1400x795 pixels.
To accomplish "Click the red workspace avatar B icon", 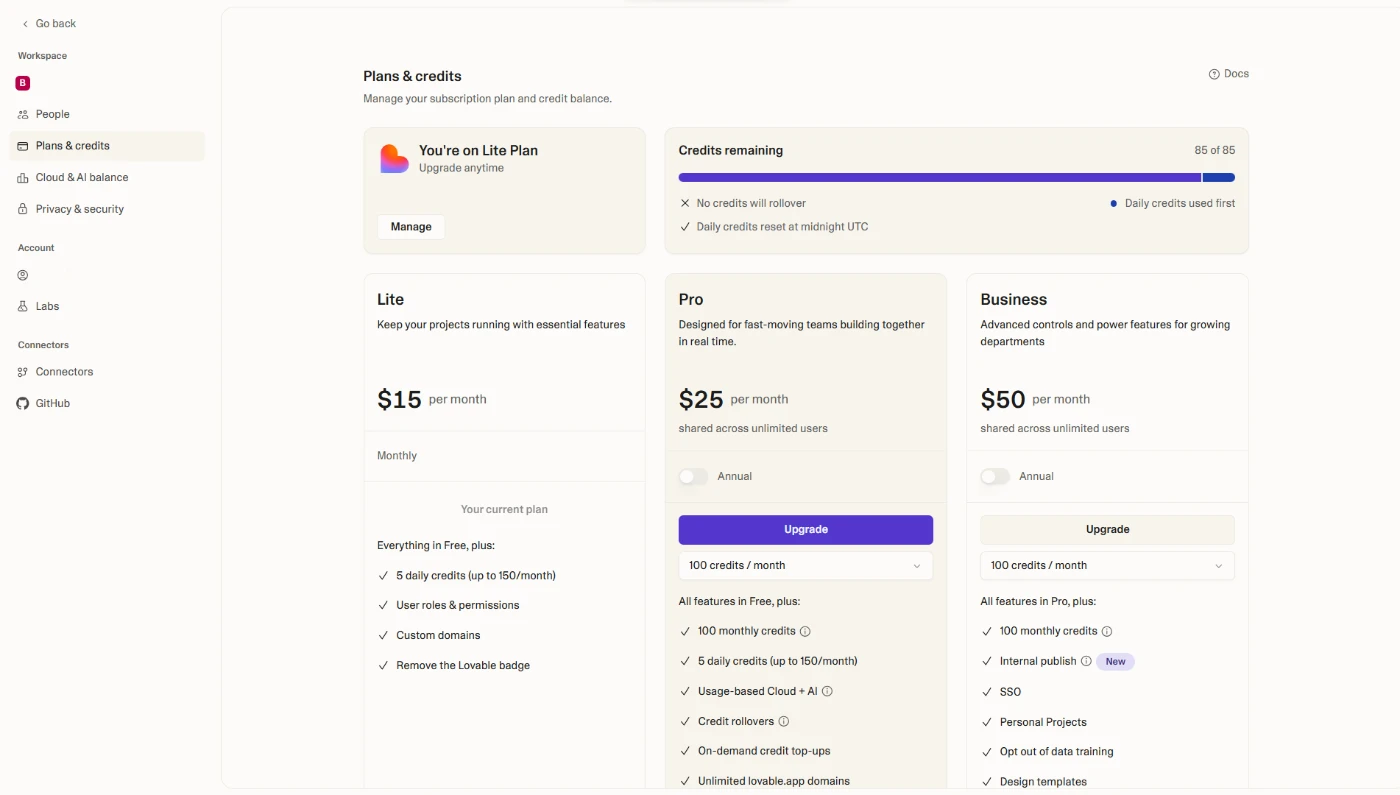I will coord(23,83).
